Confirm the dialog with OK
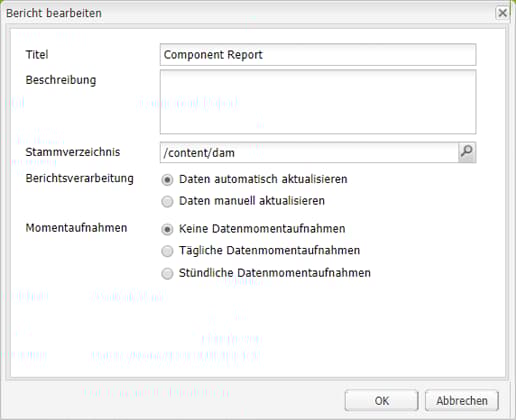Image resolution: width=516 pixels, height=420 pixels. [x=381, y=401]
